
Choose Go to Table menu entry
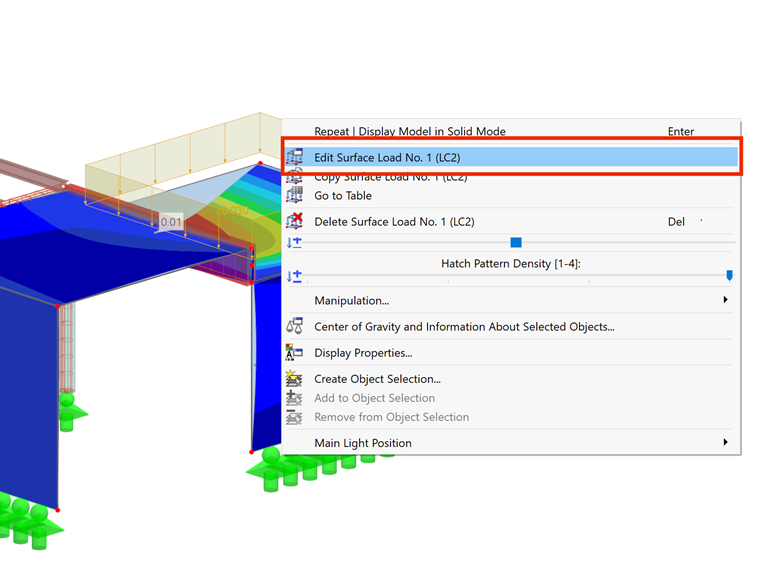click(509, 196)
